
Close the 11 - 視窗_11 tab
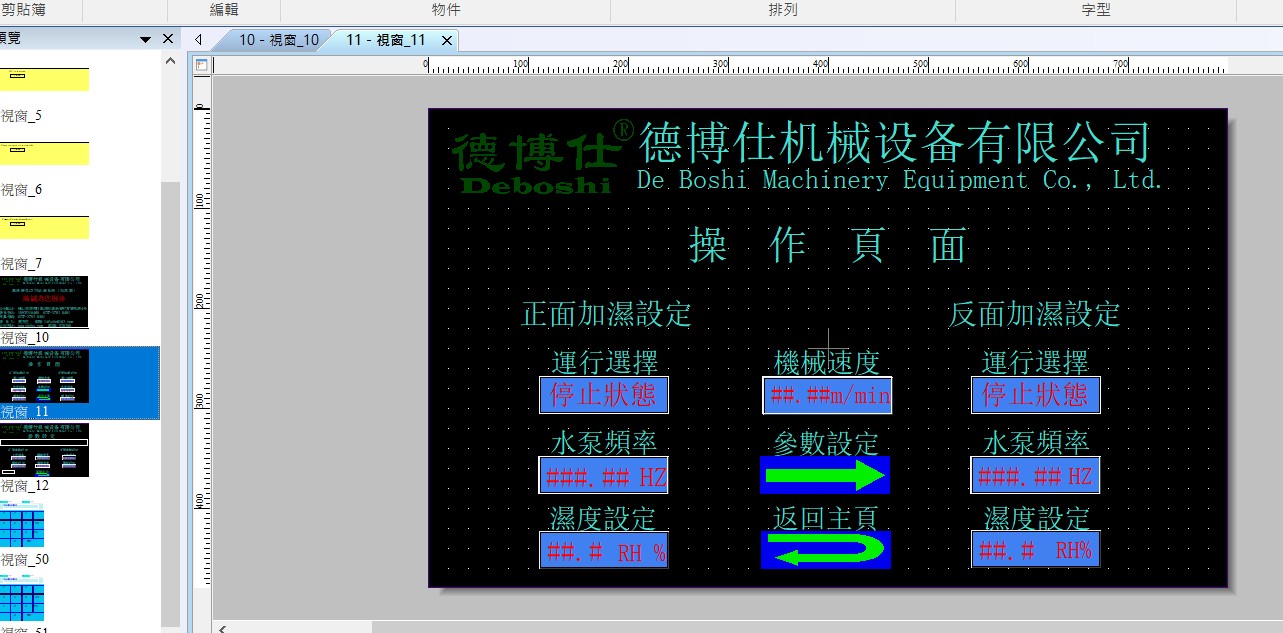447,41
